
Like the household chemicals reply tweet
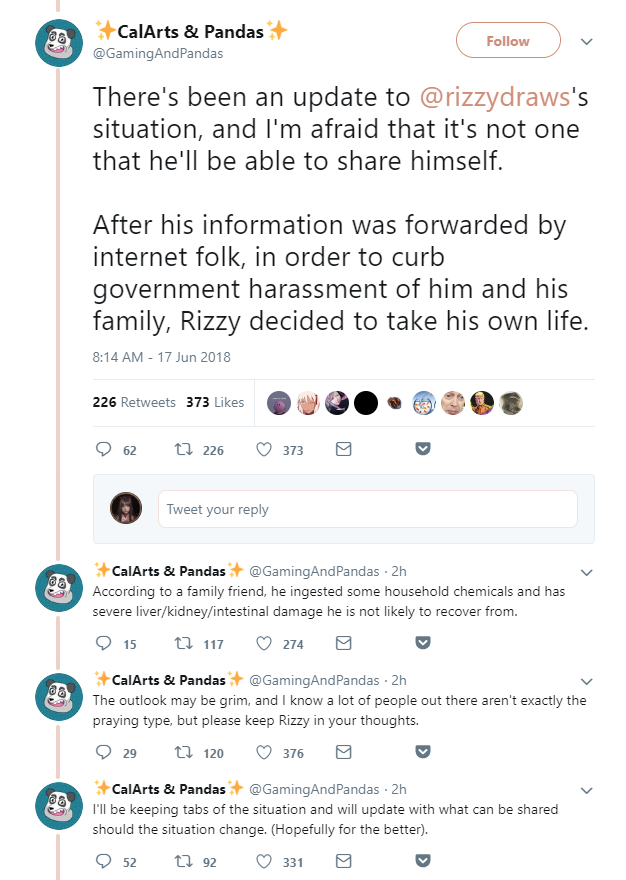click(264, 643)
